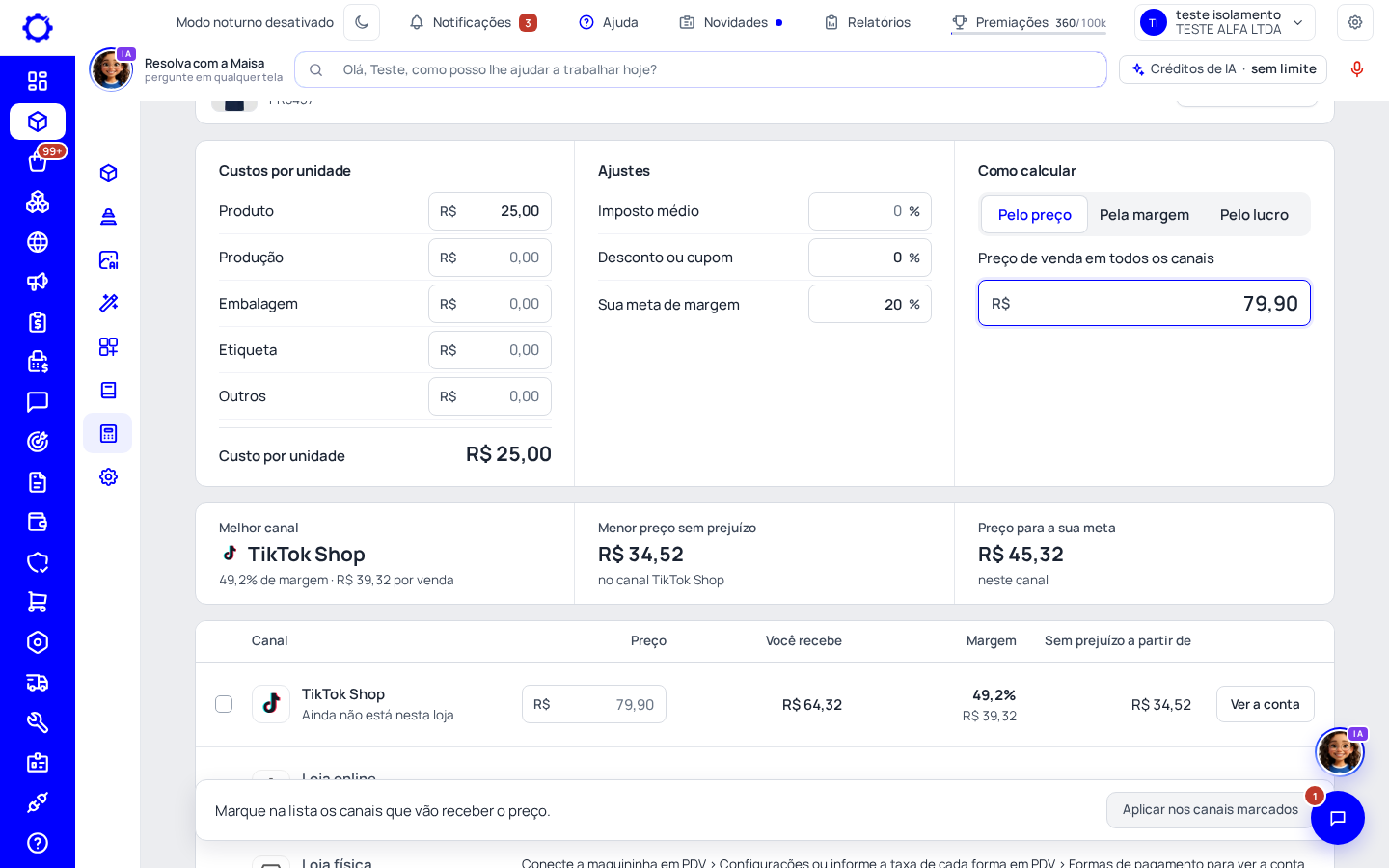Click the plug integrations icon in sidebar
The width and height of the screenshot is (1389, 868).
coord(38,802)
